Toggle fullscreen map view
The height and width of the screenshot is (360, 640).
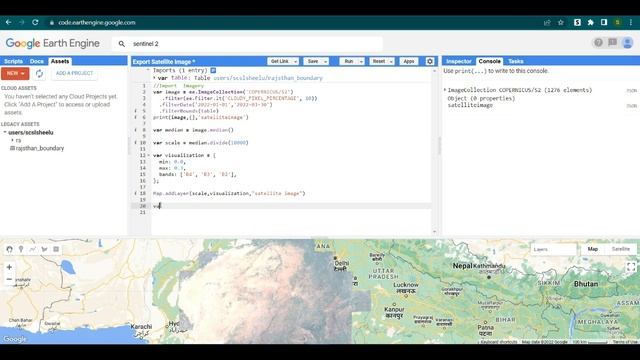631,267
